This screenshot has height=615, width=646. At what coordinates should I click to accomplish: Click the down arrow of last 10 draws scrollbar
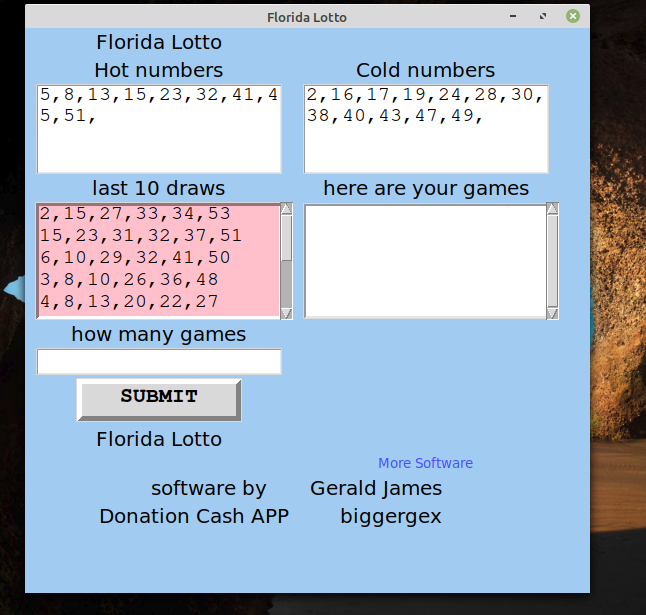point(286,313)
